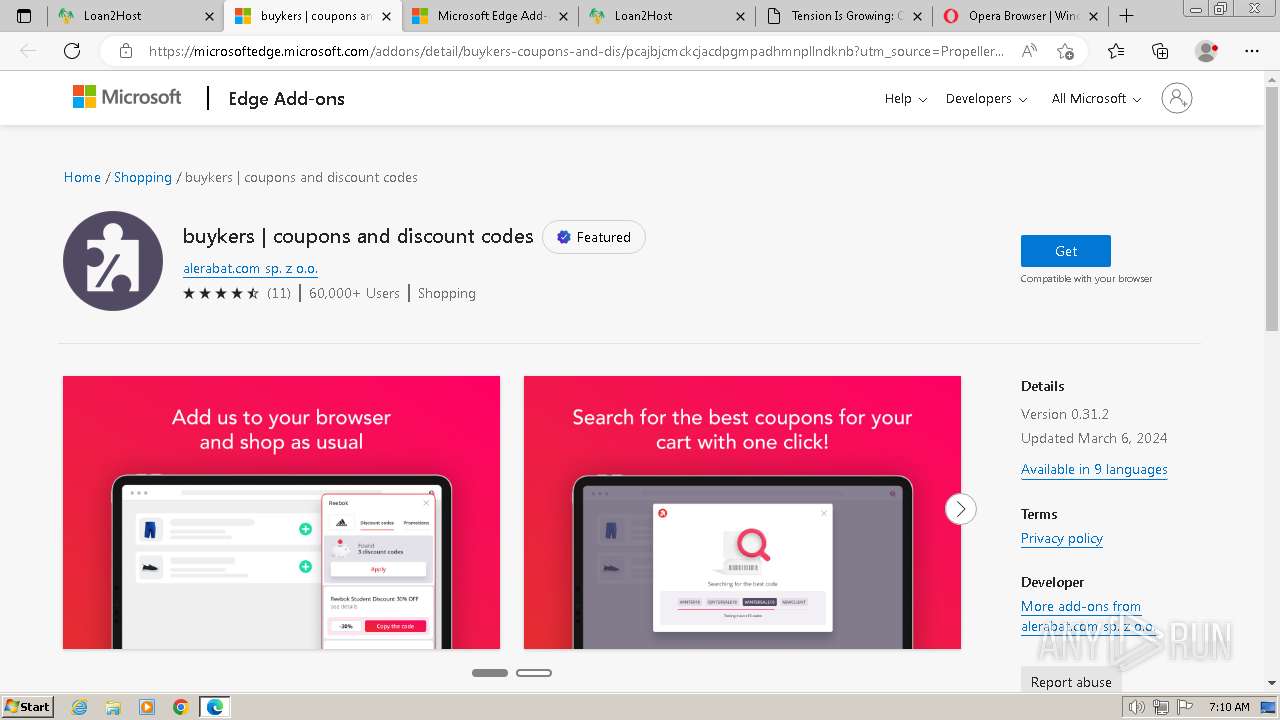Show next screenshot with arrow
1280x720 pixels.
960,509
